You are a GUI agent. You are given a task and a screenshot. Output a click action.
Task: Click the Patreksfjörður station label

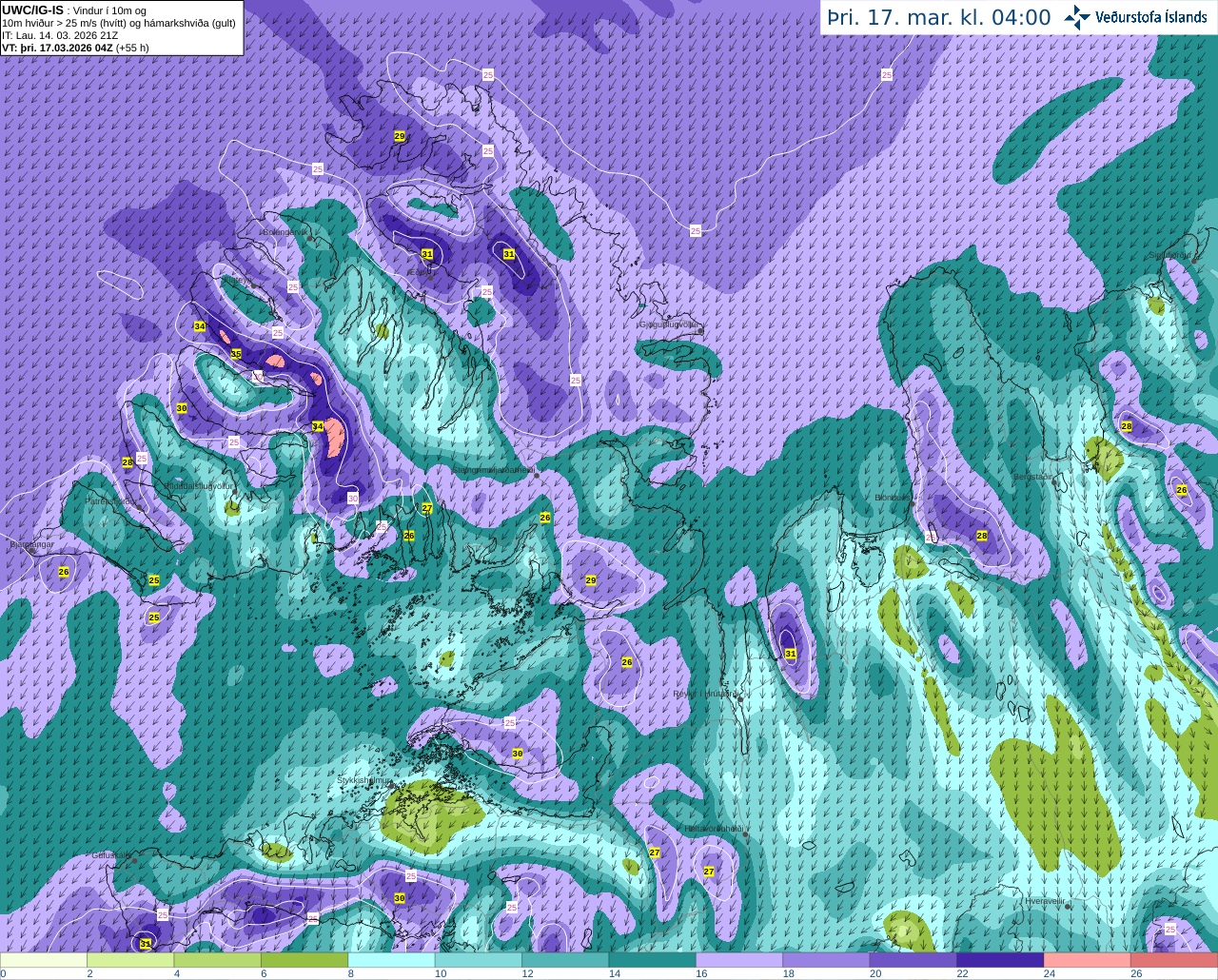(109, 500)
